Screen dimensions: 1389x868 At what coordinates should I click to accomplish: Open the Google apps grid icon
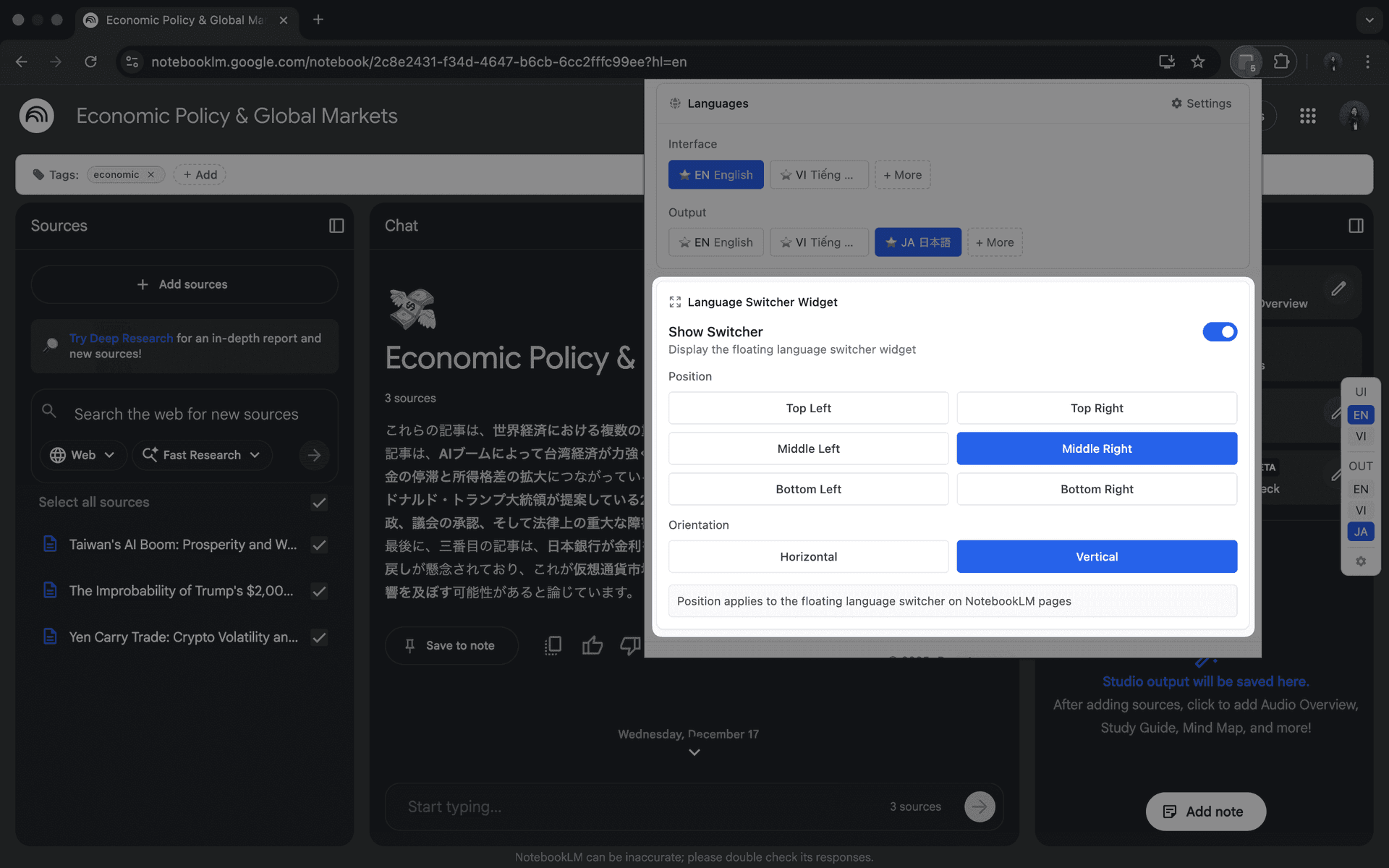click(1307, 116)
